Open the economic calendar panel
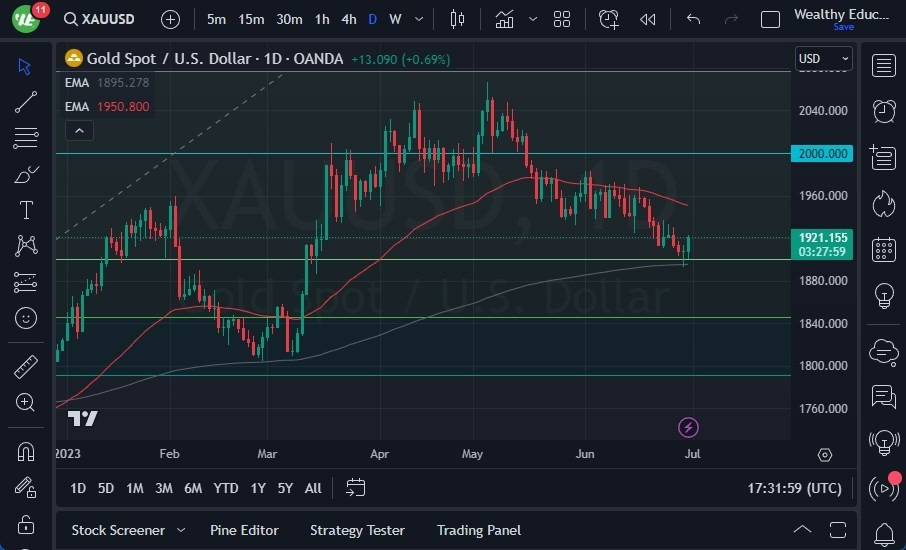The height and width of the screenshot is (550, 906). 883,250
